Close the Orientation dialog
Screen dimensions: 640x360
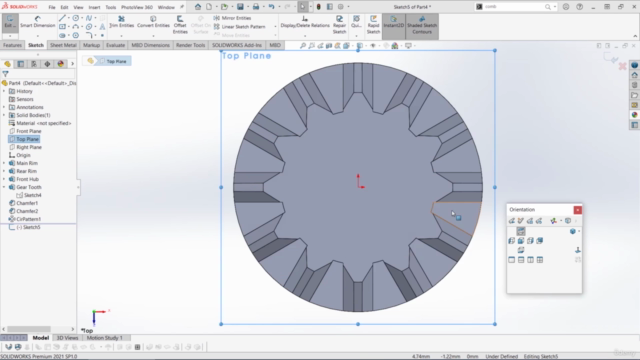pyautogui.click(x=578, y=210)
